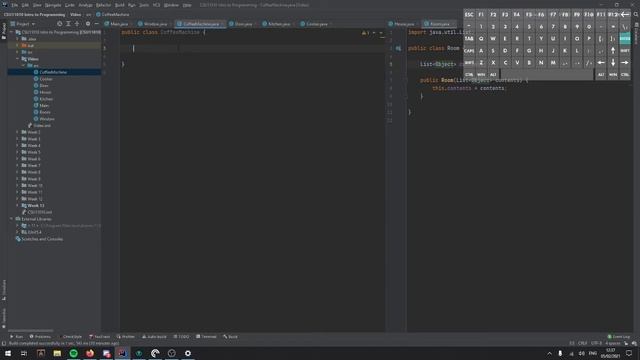Collapse all nodes in Project panel

point(77,24)
